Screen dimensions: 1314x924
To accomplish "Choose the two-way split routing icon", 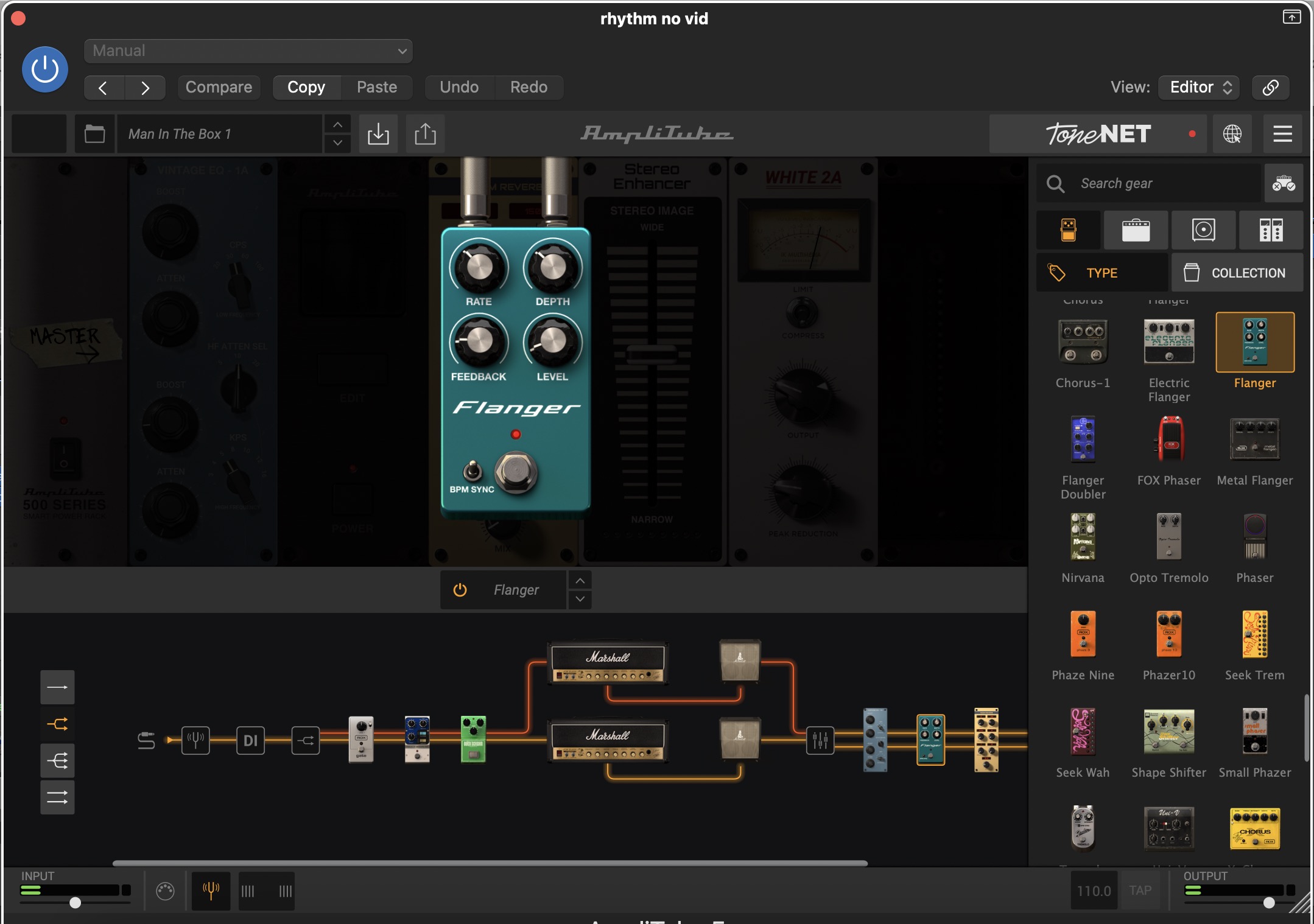I will click(57, 724).
